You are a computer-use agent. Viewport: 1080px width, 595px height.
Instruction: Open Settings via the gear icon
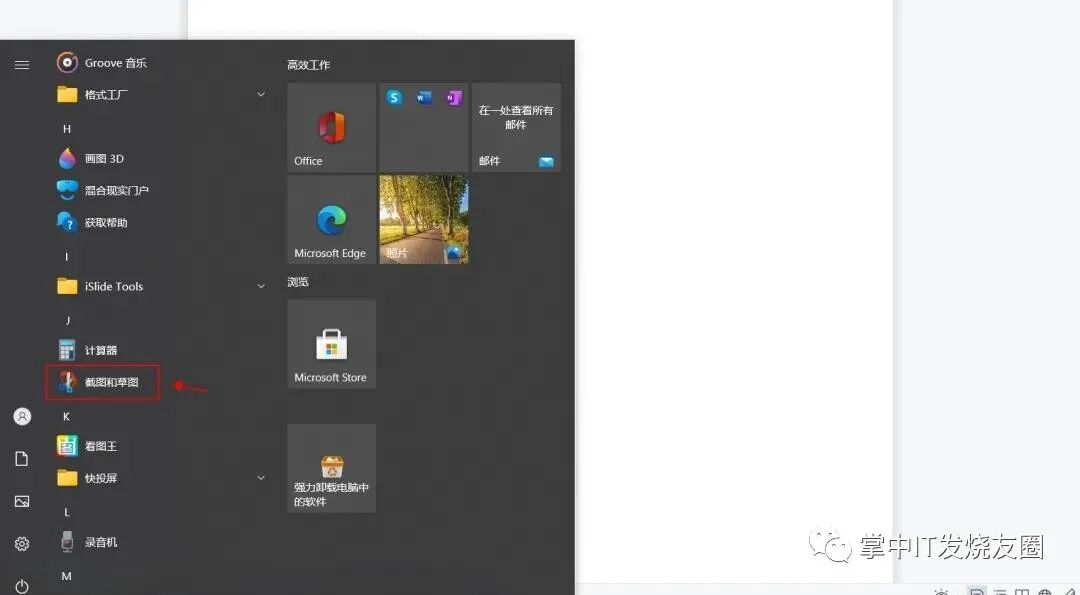(21, 543)
